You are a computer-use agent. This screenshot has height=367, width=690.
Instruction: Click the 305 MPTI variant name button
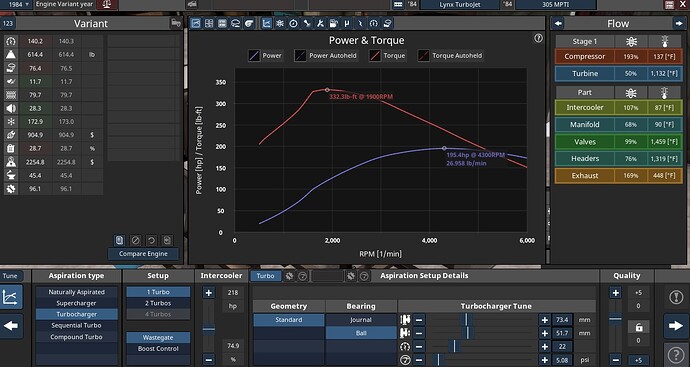pyautogui.click(x=556, y=4)
